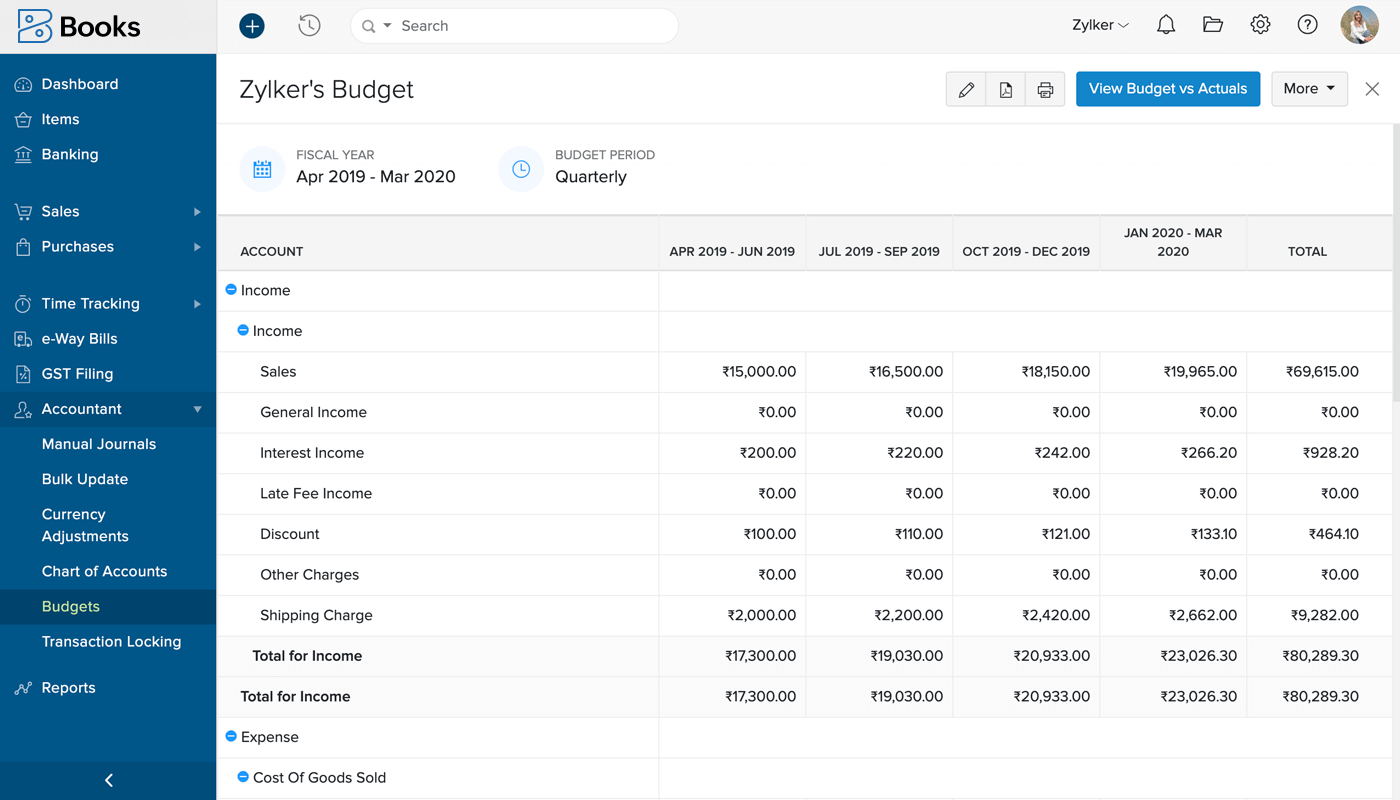Open the settings gear
This screenshot has width=1400, height=800.
1259,24
